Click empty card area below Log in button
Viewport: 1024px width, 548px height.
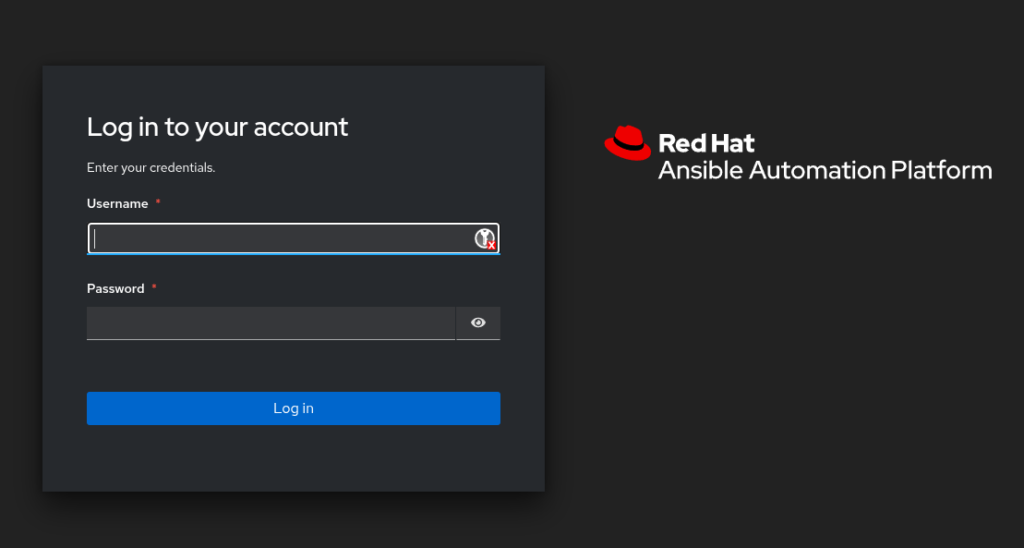tap(293, 458)
